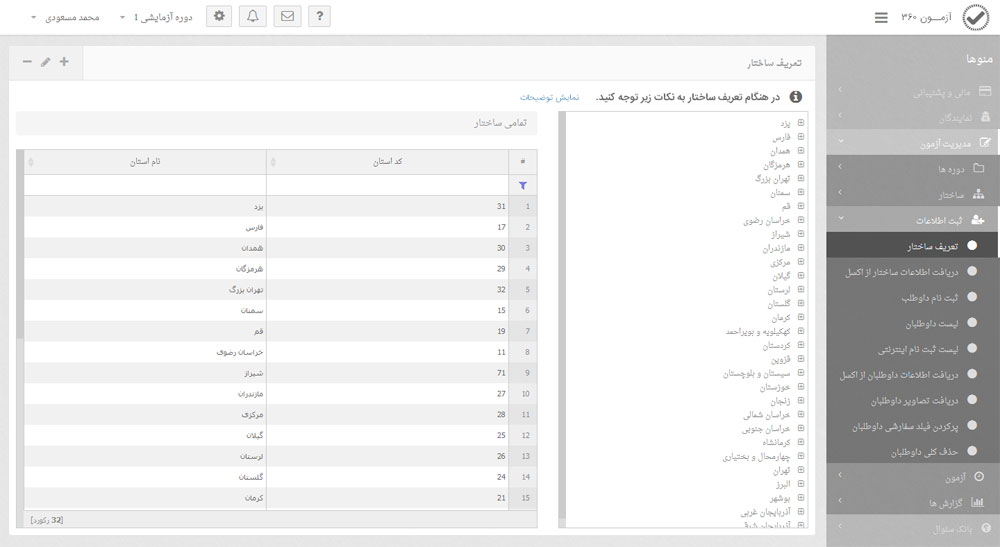Click the icon next to نمایندگان menu
The width and height of the screenshot is (1000, 547).
(x=985, y=117)
